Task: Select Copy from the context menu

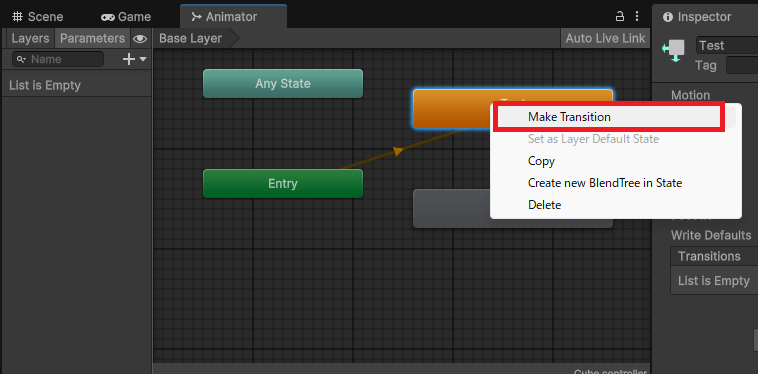Action: point(541,161)
